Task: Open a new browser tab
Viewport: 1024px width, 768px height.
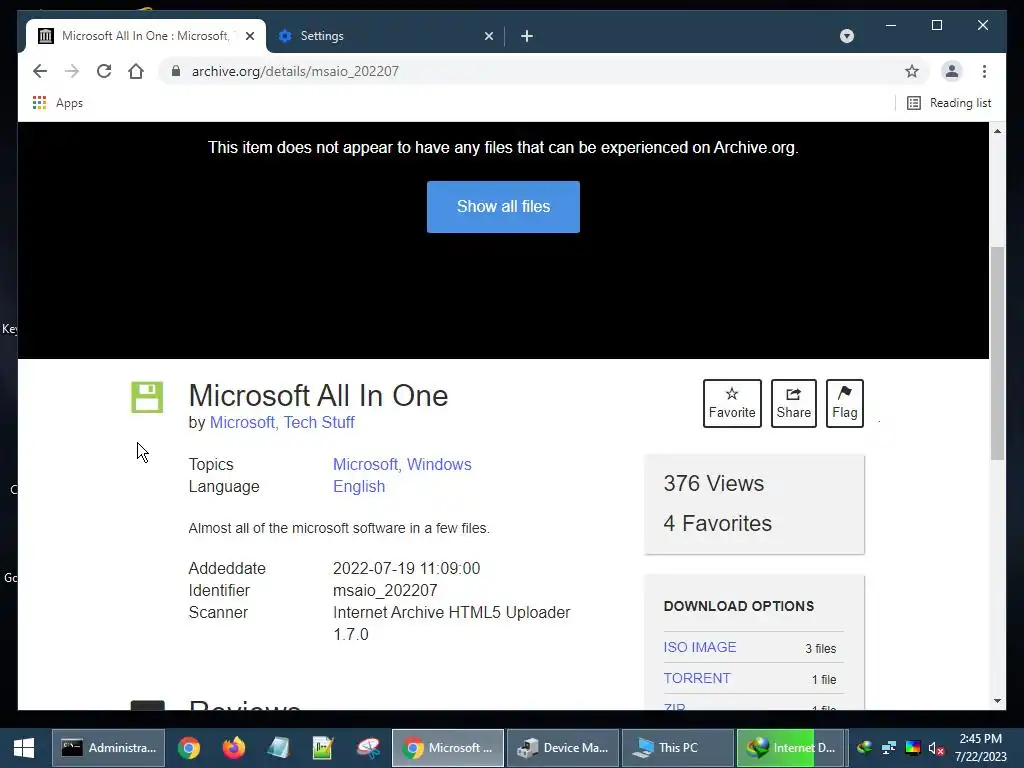Action: [x=527, y=36]
